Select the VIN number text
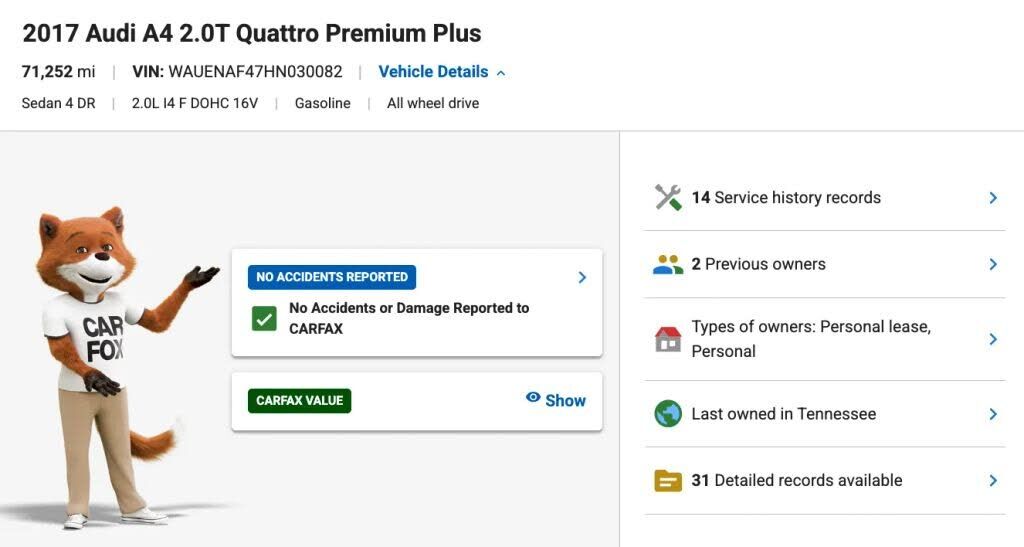The width and height of the screenshot is (1024, 547). 255,72
